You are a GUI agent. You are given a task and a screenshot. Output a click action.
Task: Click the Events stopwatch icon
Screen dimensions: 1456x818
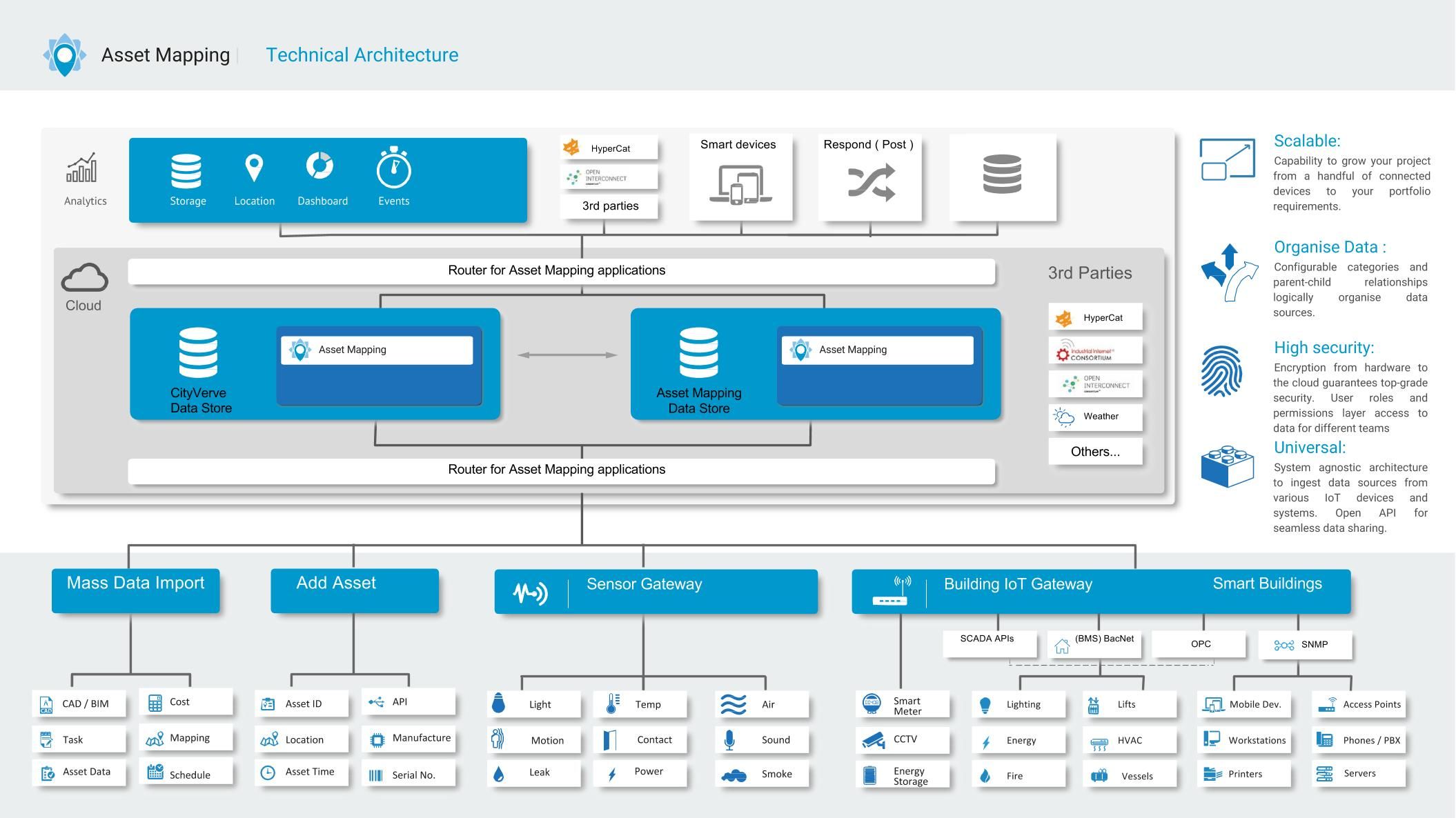(393, 167)
